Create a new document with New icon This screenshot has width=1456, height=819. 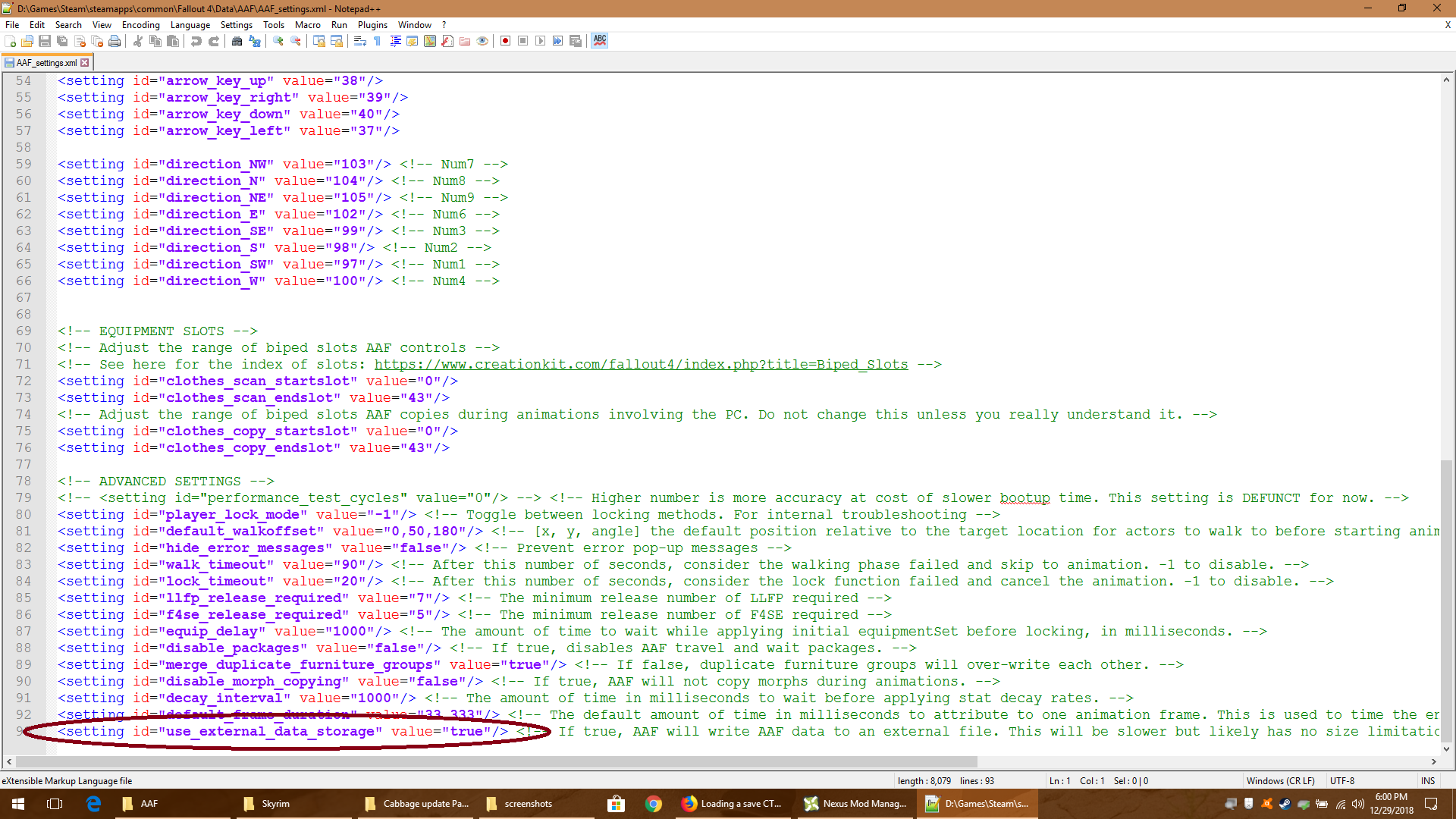coord(11,41)
